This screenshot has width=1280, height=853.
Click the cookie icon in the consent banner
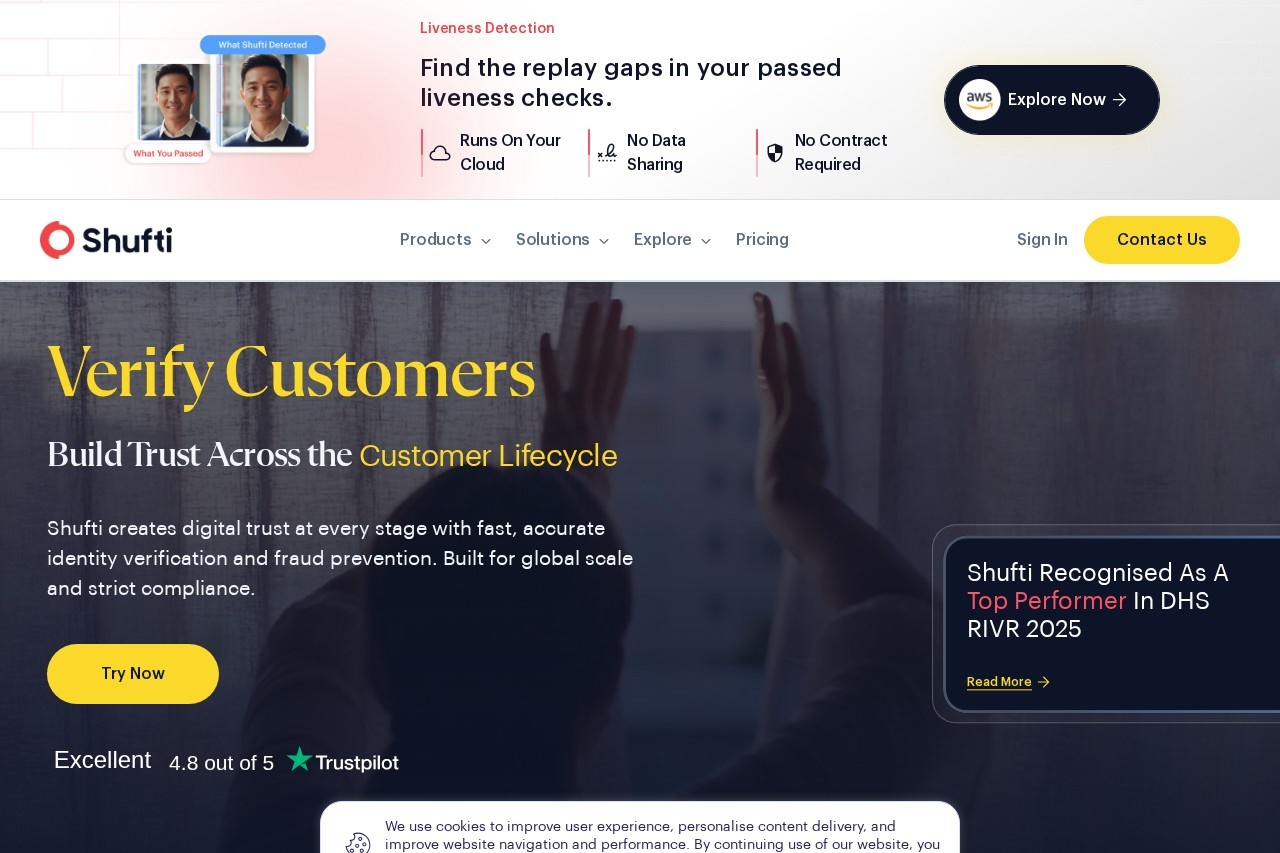click(358, 844)
